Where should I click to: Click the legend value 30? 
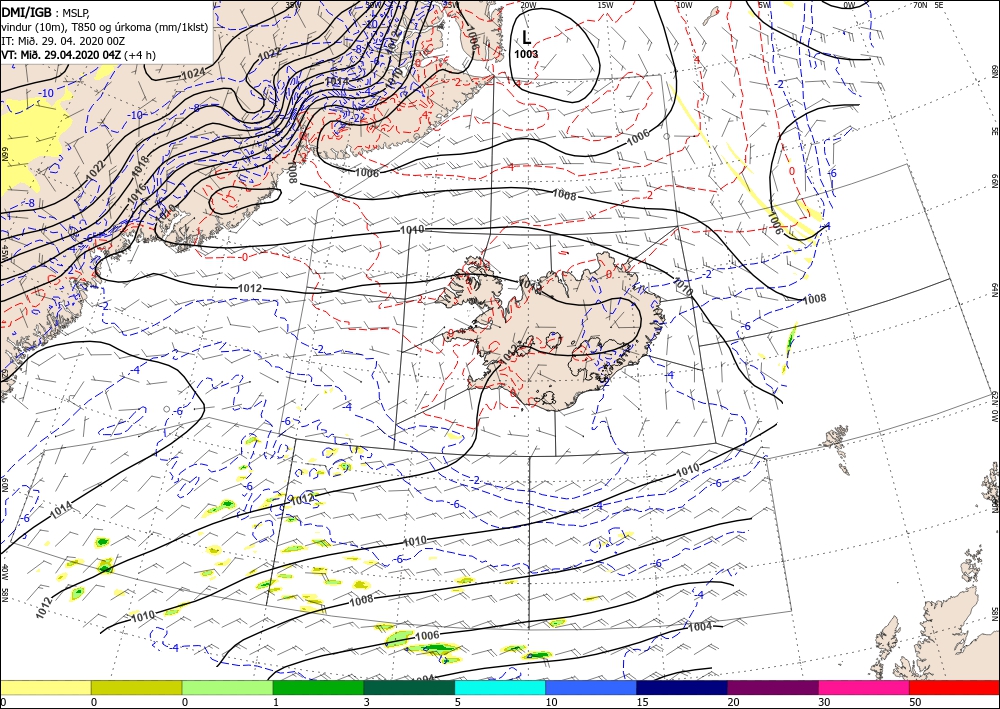822,703
